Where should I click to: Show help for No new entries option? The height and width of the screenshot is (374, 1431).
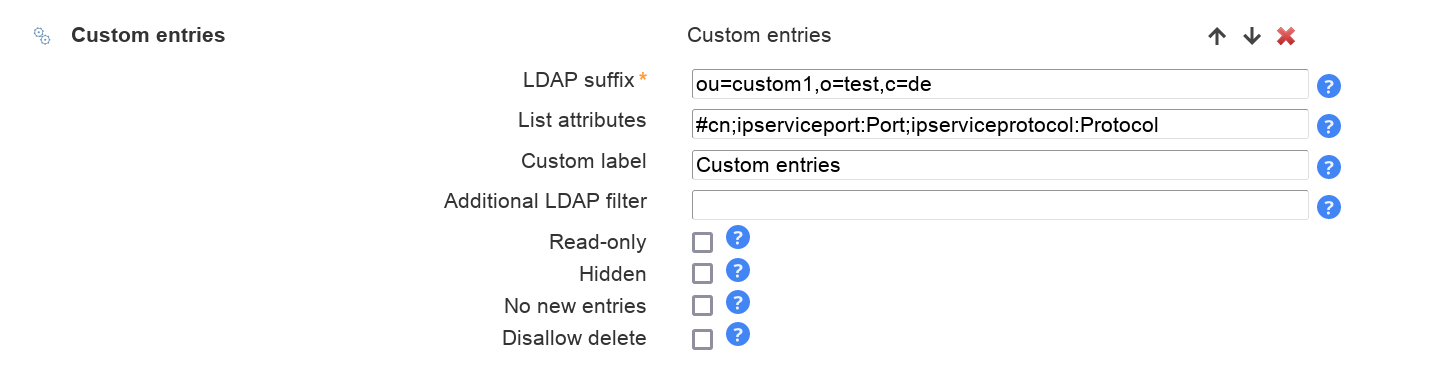[x=738, y=302]
